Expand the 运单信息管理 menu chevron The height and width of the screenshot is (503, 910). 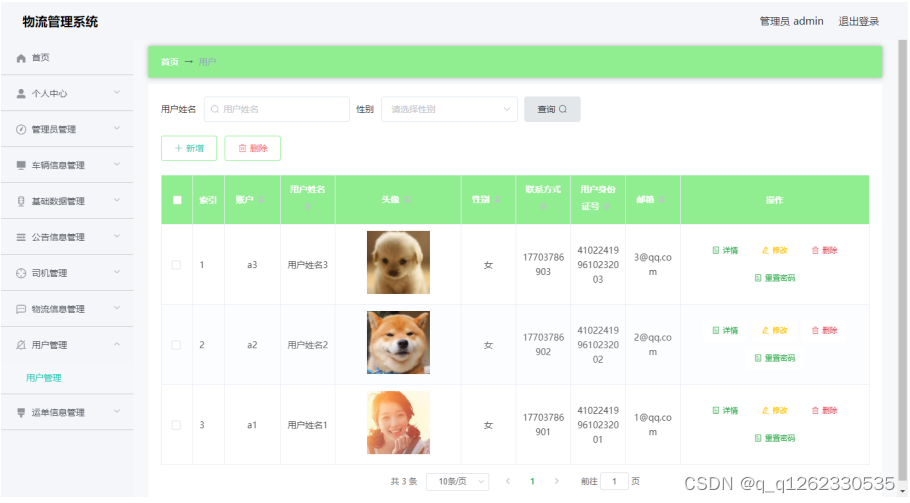pos(117,412)
